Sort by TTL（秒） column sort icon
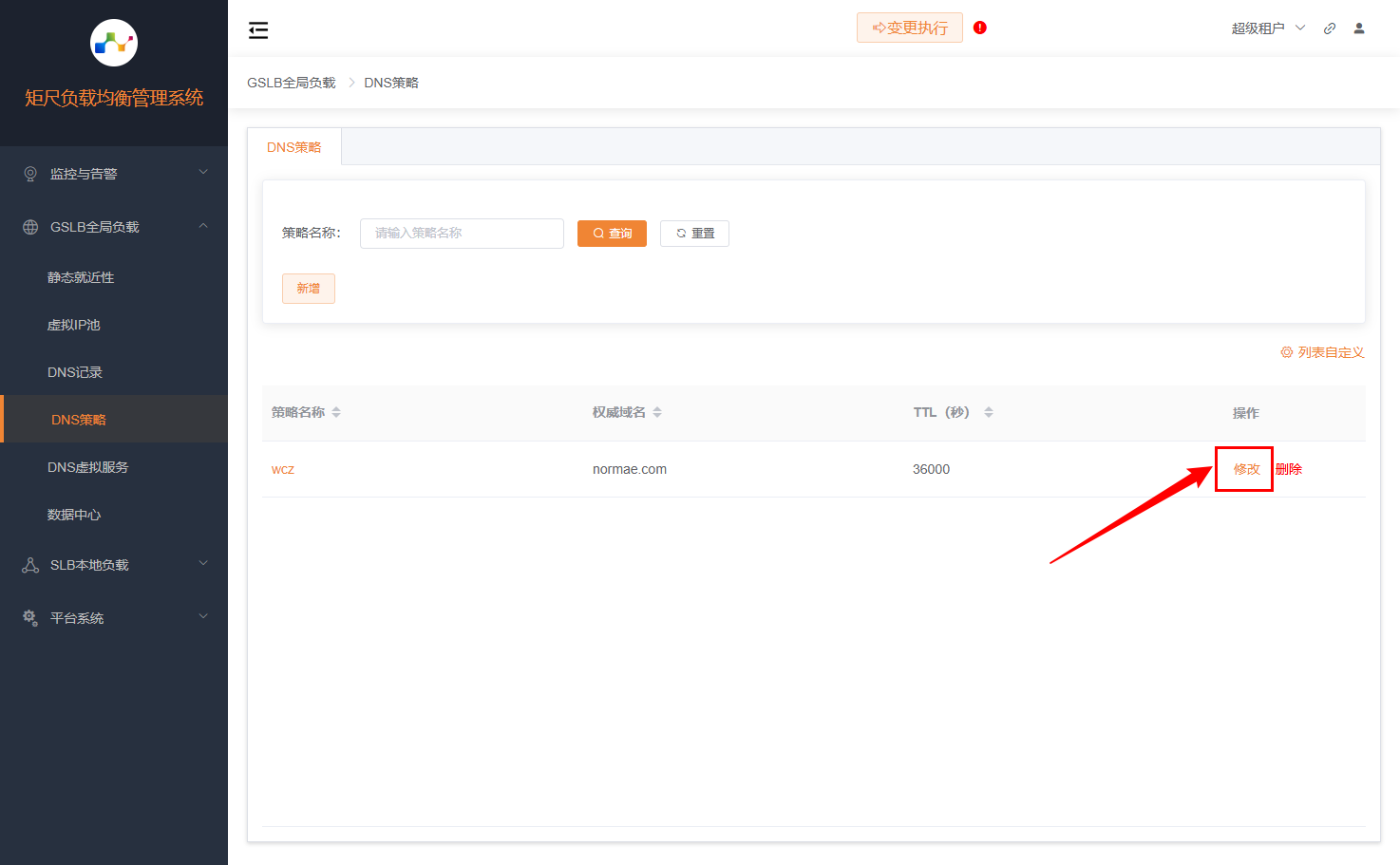 pos(989,412)
